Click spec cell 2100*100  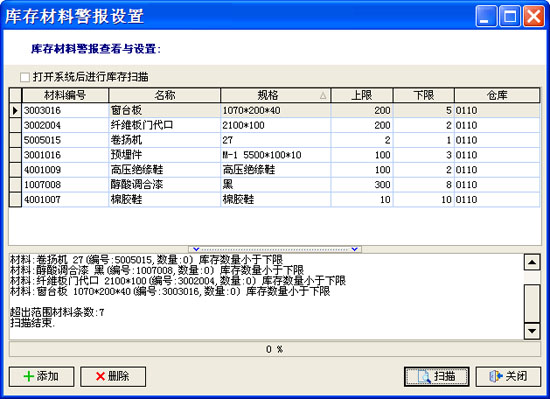coord(276,125)
